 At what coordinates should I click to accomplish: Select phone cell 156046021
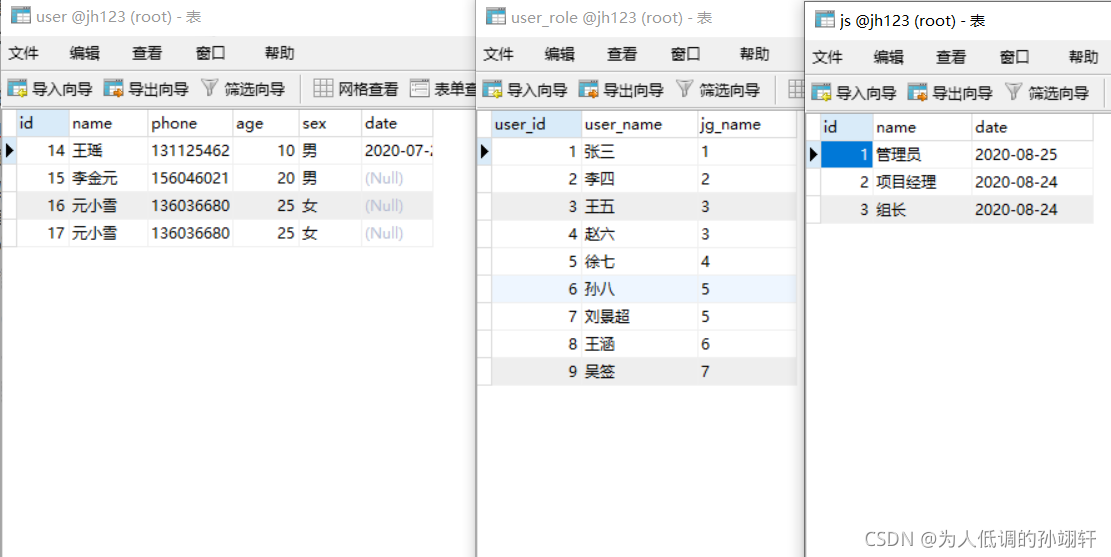(191, 178)
